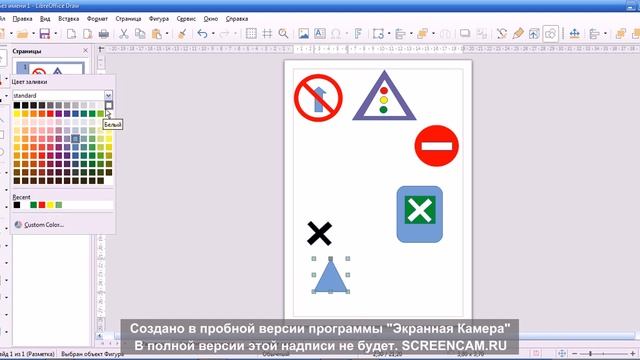
Task: Undo the last action
Action: [x=202, y=33]
